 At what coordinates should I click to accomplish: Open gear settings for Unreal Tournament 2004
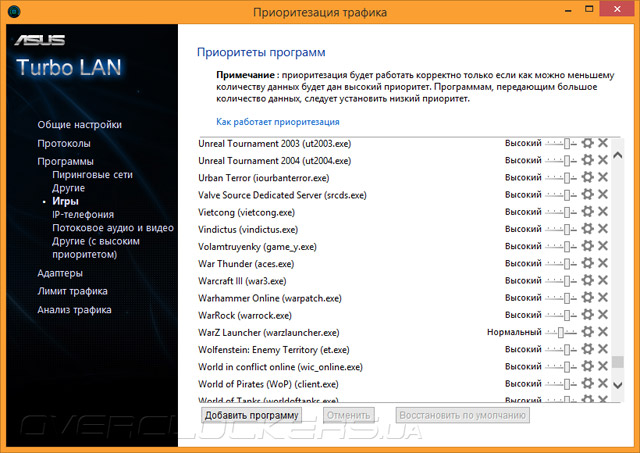point(587,160)
